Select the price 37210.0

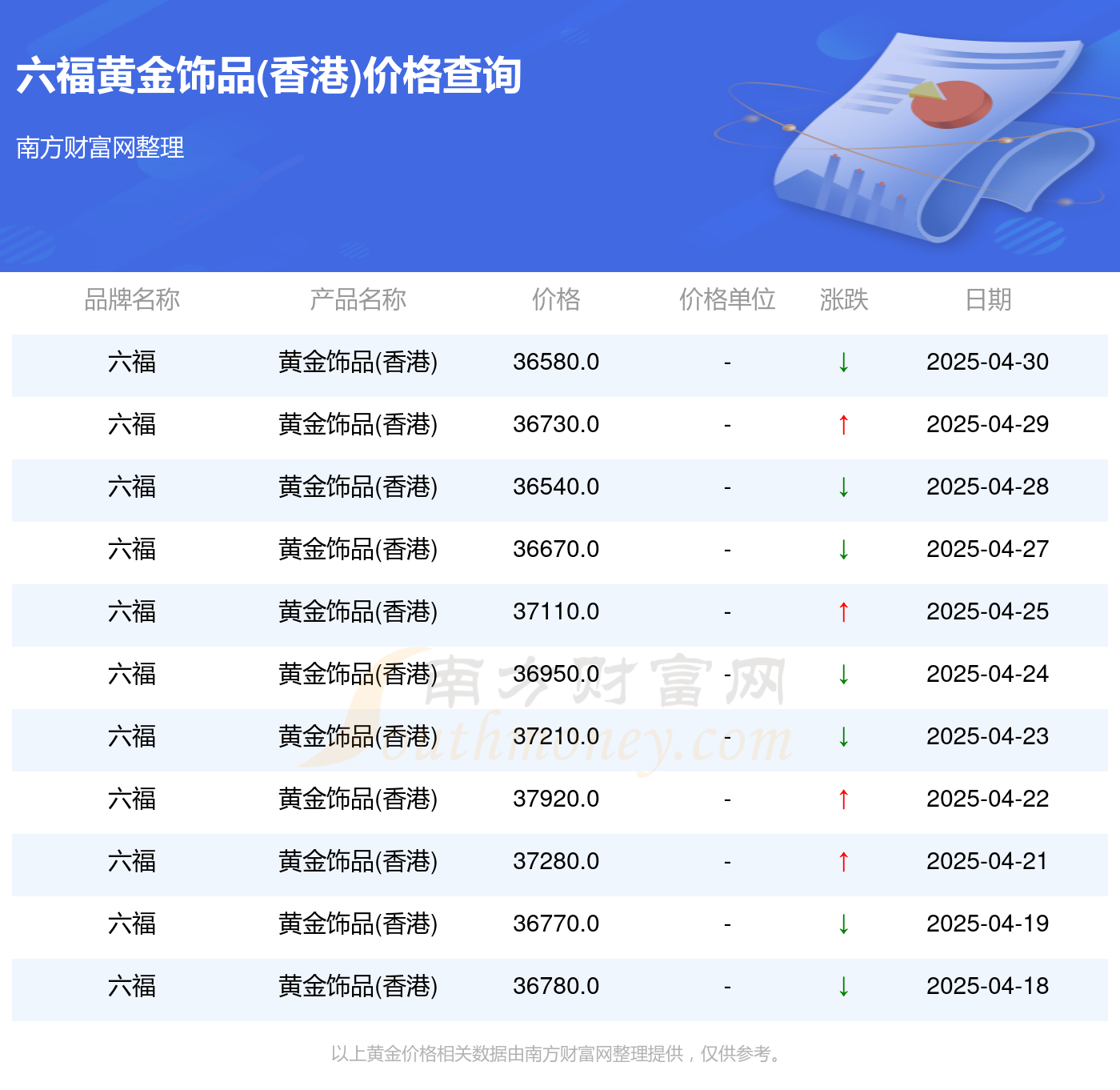[556, 736]
